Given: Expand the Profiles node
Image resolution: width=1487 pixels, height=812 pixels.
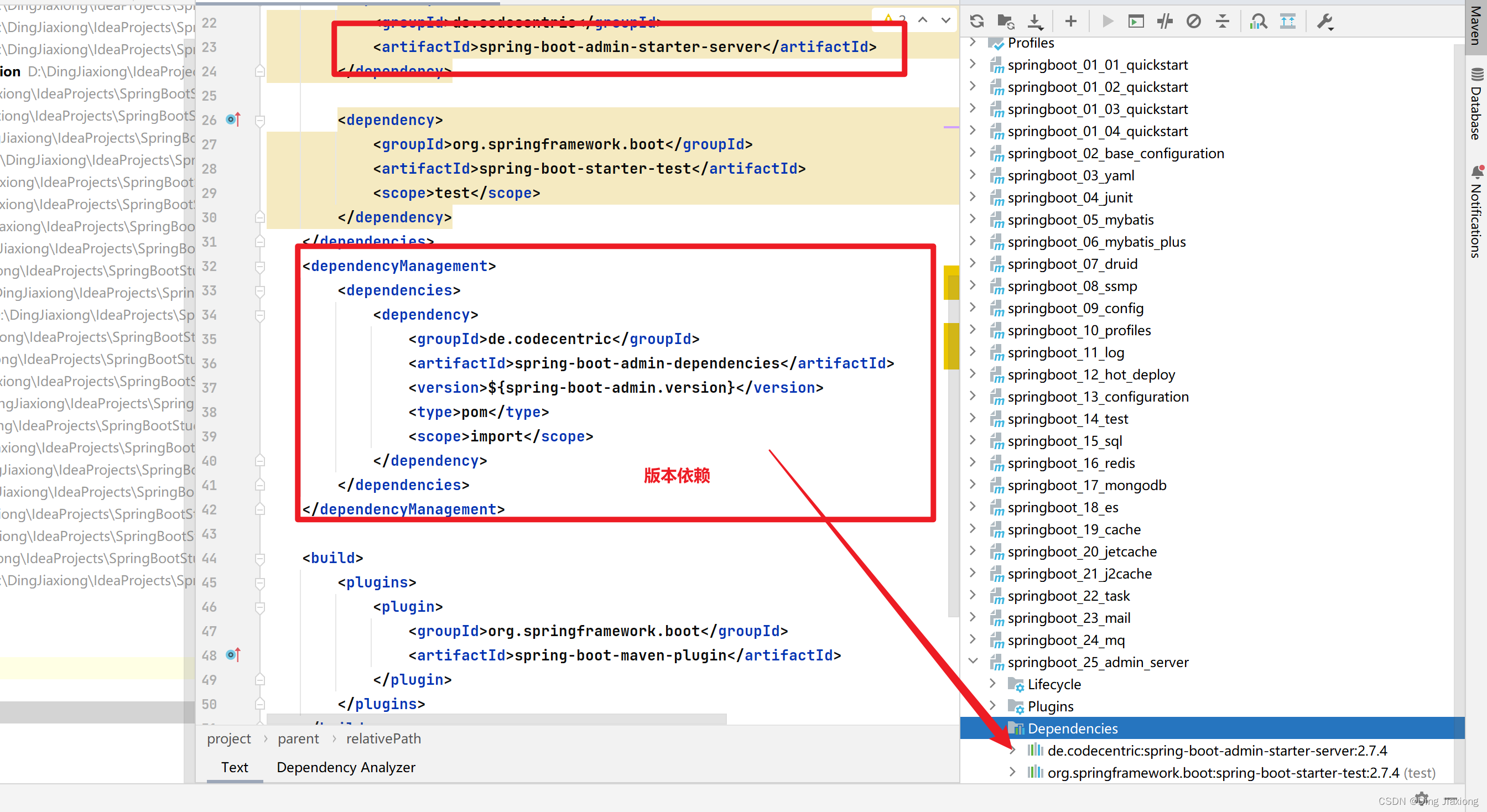Looking at the screenshot, I should point(973,42).
